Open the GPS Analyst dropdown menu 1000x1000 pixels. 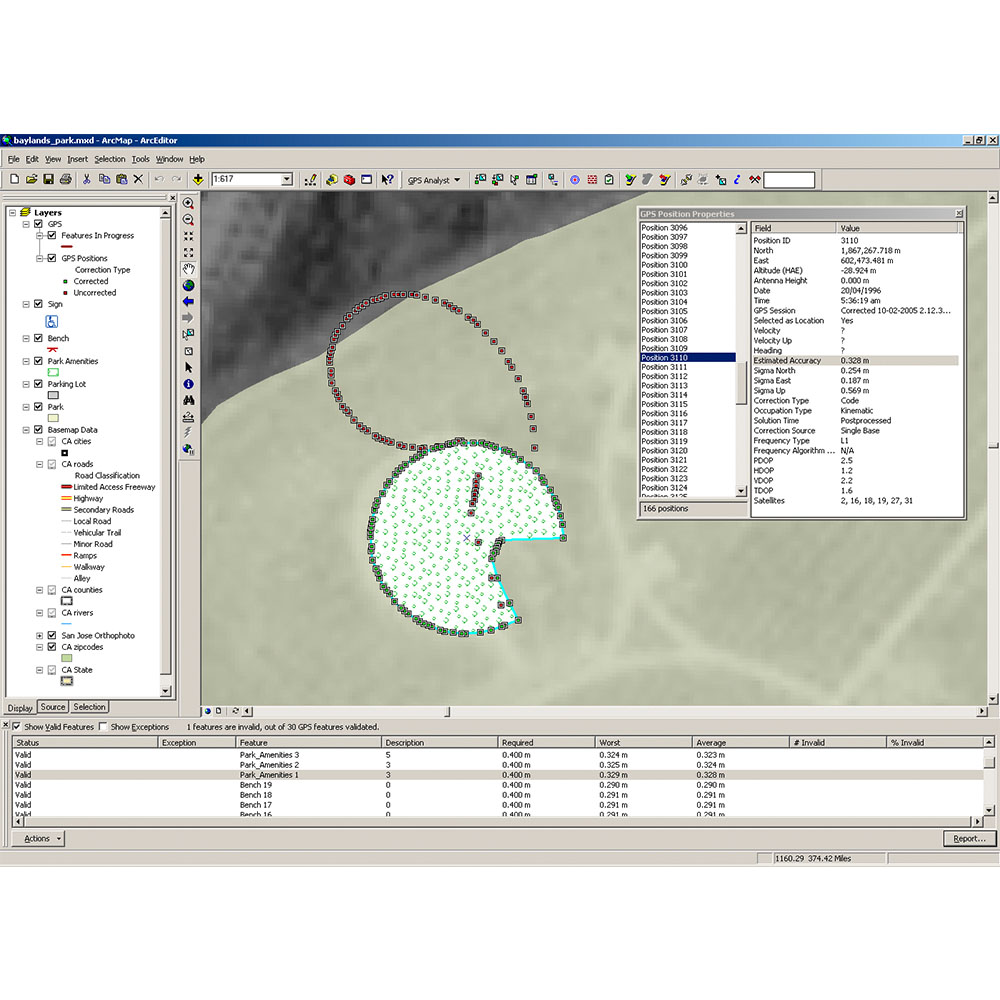click(434, 180)
